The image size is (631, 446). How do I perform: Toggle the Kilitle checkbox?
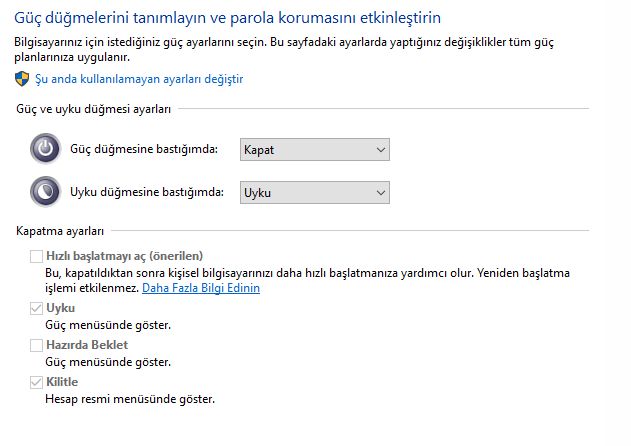tap(37, 383)
